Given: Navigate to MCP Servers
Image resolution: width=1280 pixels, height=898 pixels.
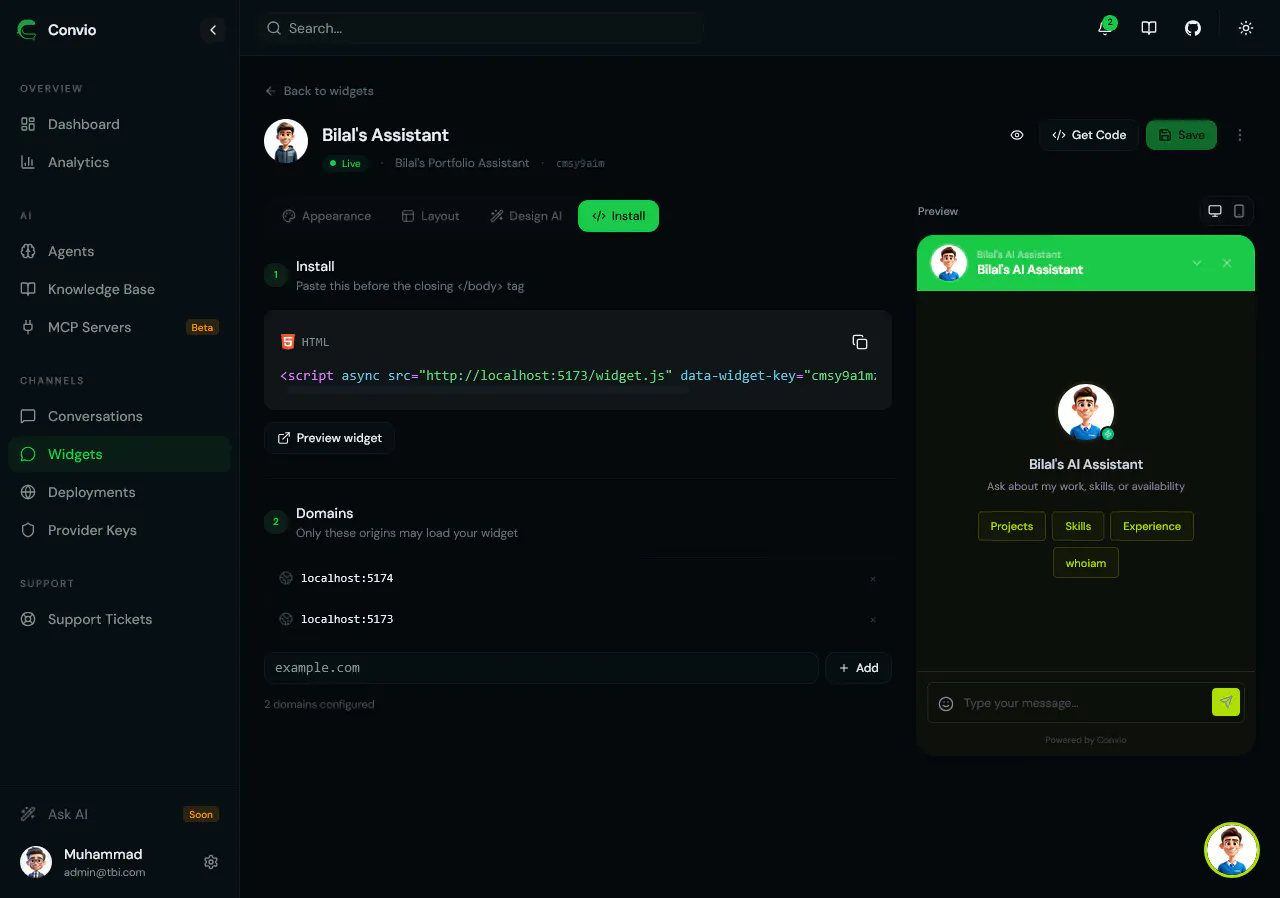Looking at the screenshot, I should pos(119,327).
